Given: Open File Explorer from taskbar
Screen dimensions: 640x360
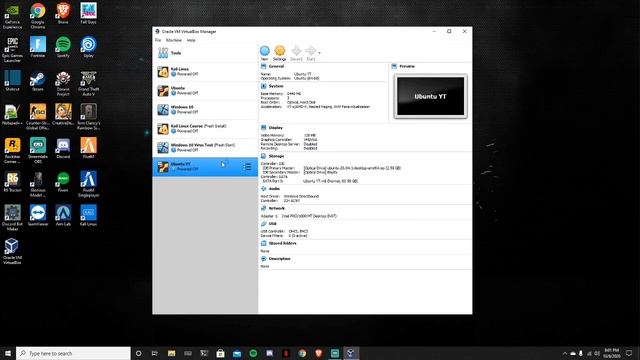Looking at the screenshot, I should [171, 353].
